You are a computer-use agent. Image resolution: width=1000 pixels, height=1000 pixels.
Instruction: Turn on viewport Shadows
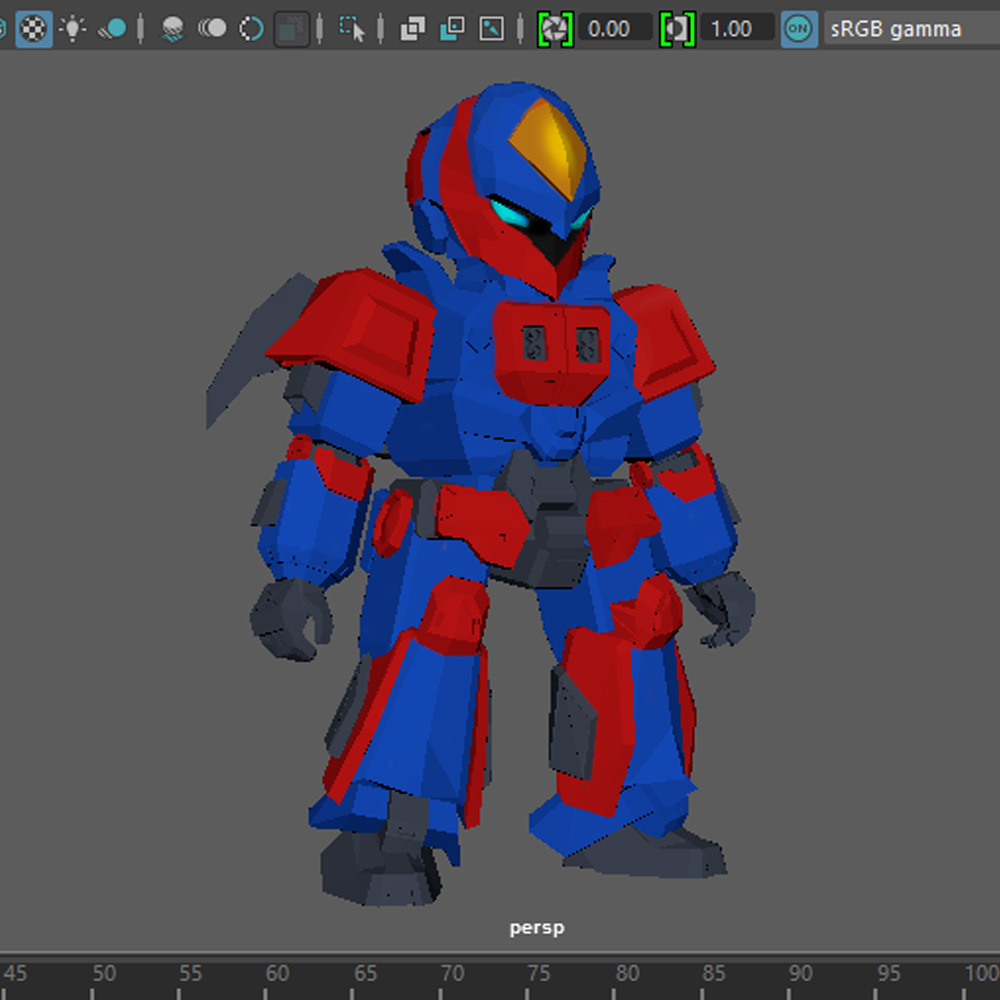tap(114, 28)
